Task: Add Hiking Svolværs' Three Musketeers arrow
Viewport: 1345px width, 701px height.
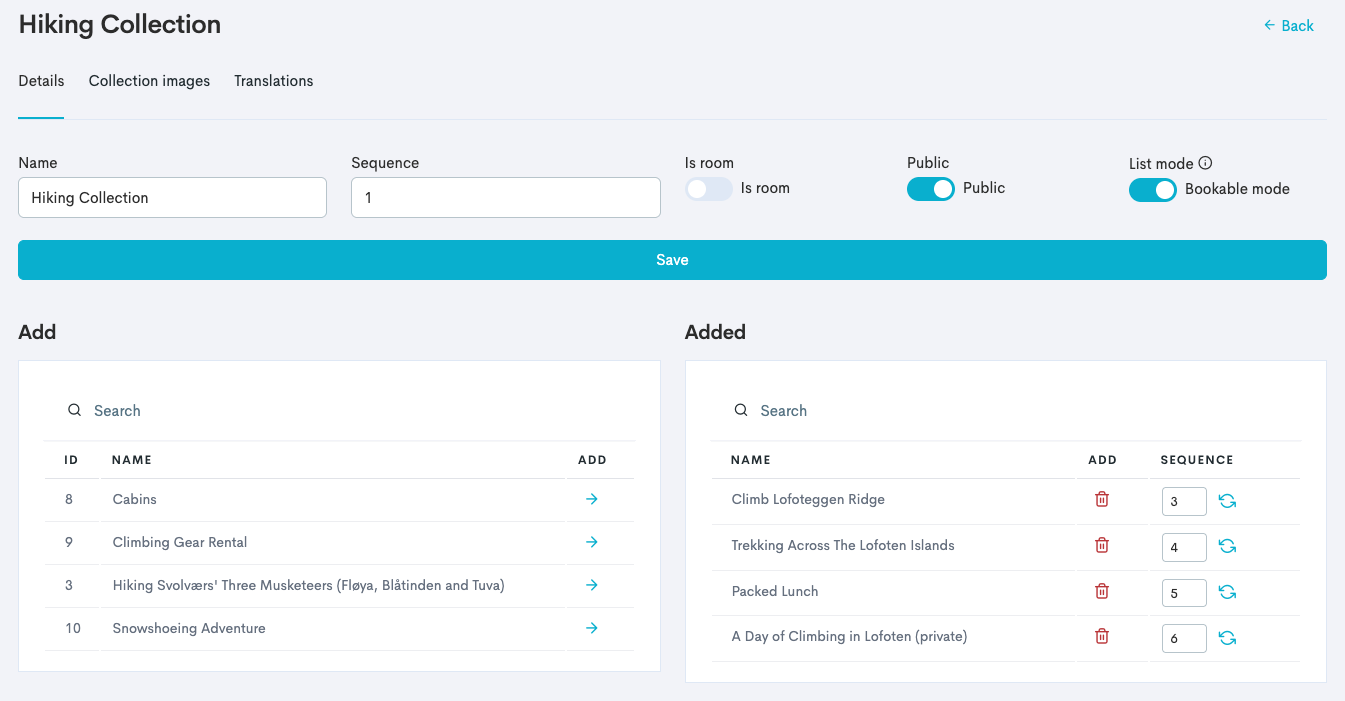Action: tap(592, 585)
